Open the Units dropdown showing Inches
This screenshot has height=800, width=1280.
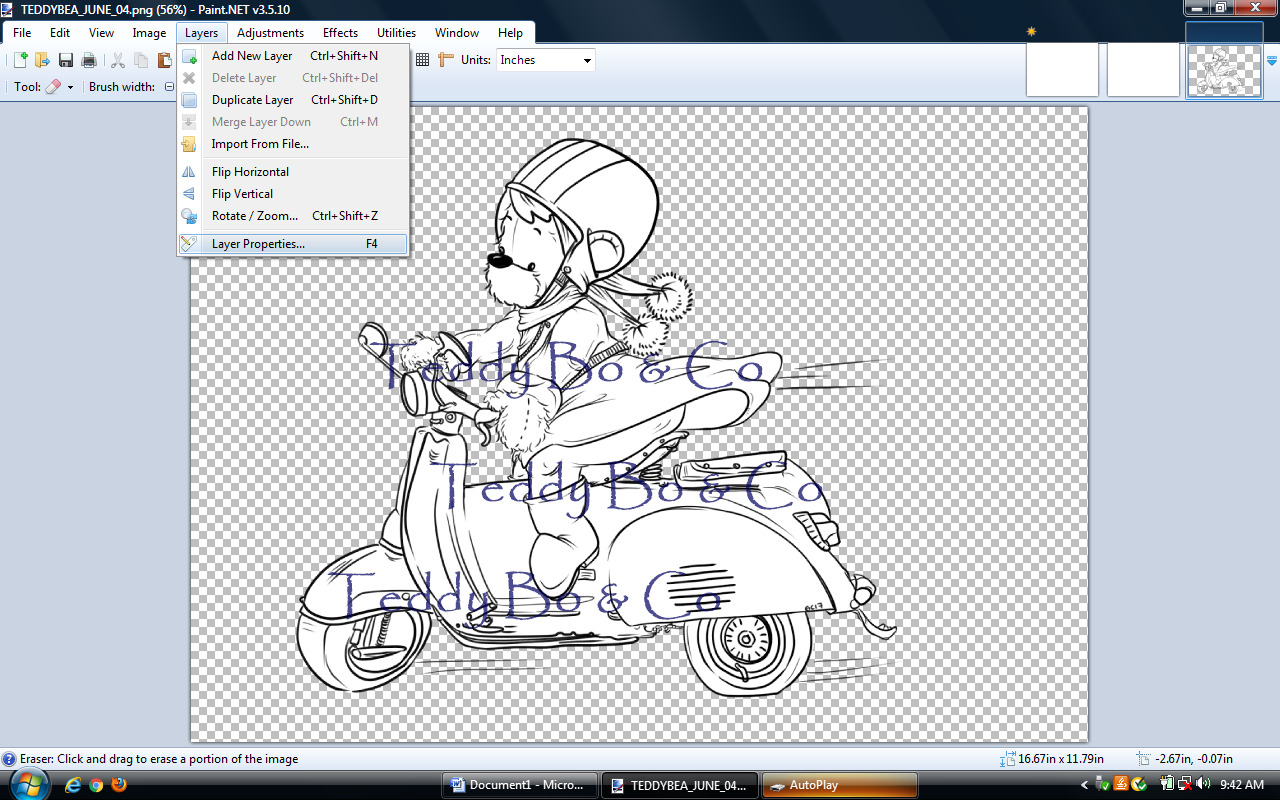tap(546, 60)
